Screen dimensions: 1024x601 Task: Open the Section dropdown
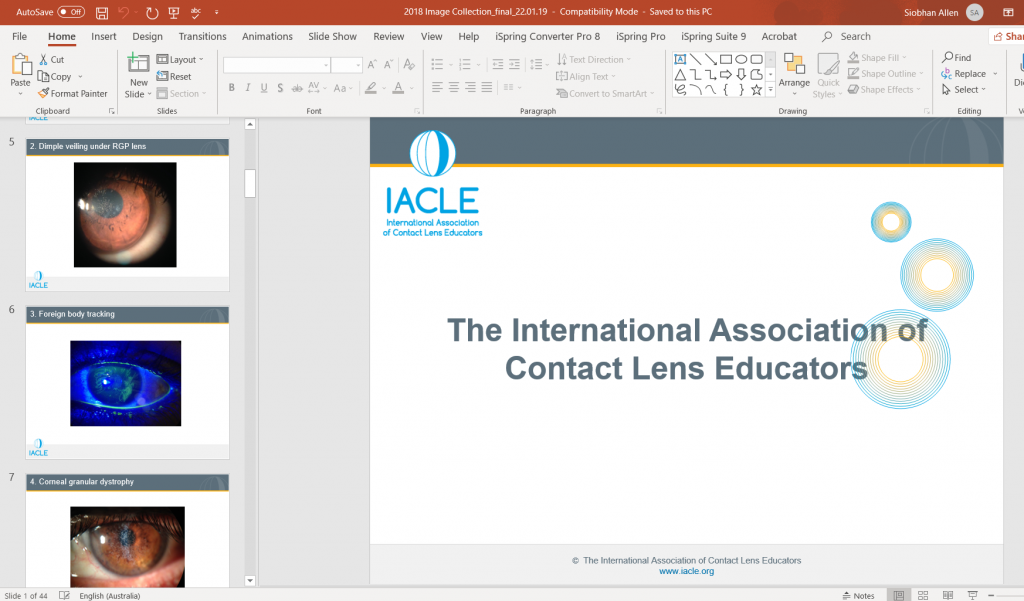tap(182, 93)
